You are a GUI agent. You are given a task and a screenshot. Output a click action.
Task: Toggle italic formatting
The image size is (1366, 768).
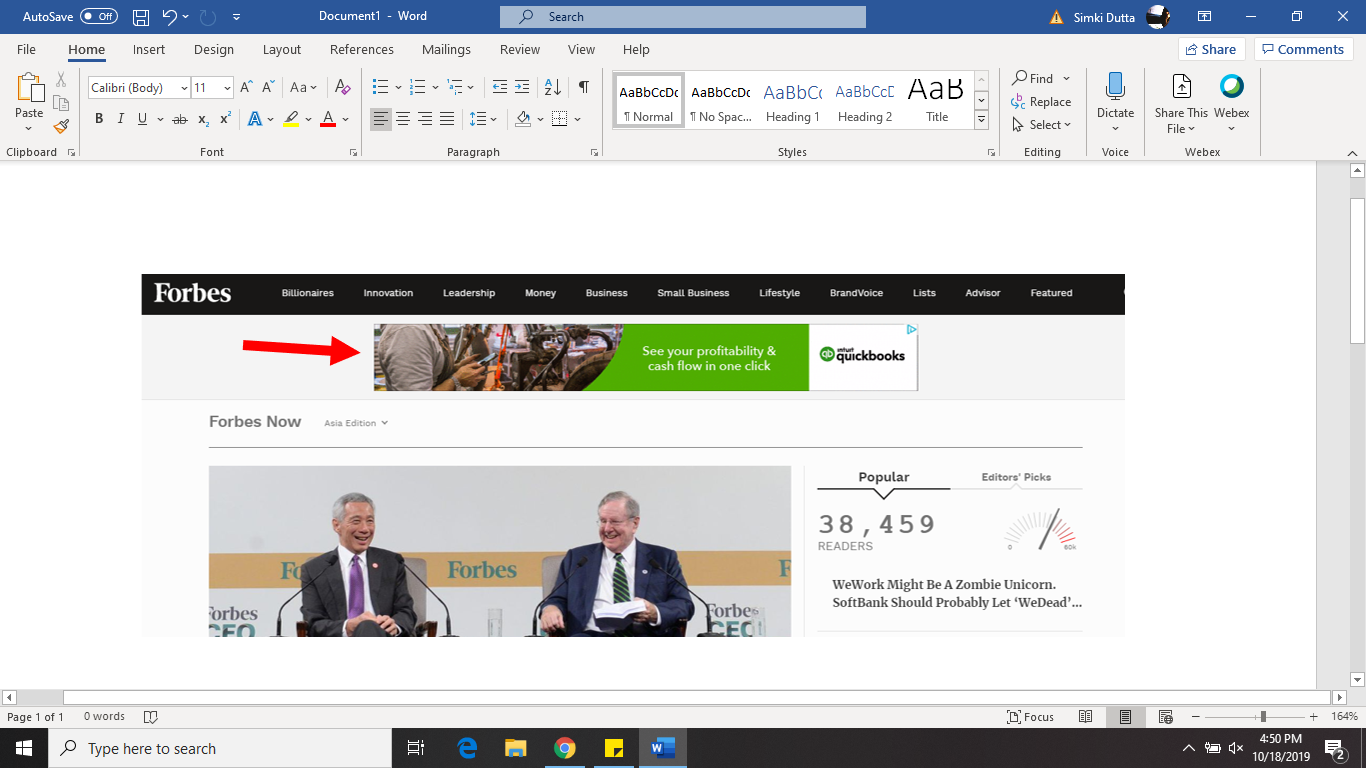click(x=121, y=119)
